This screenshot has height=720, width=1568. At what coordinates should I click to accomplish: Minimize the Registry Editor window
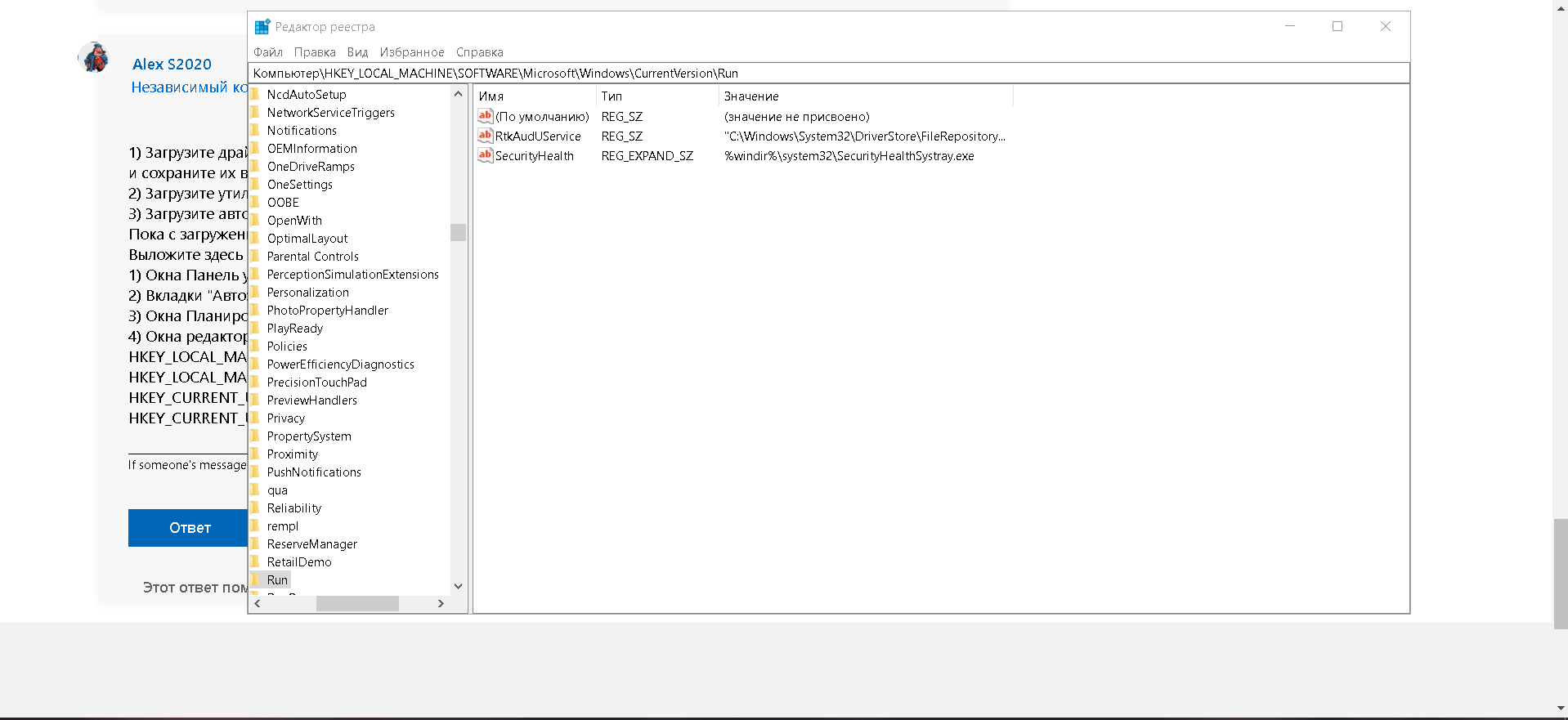pyautogui.click(x=1290, y=26)
